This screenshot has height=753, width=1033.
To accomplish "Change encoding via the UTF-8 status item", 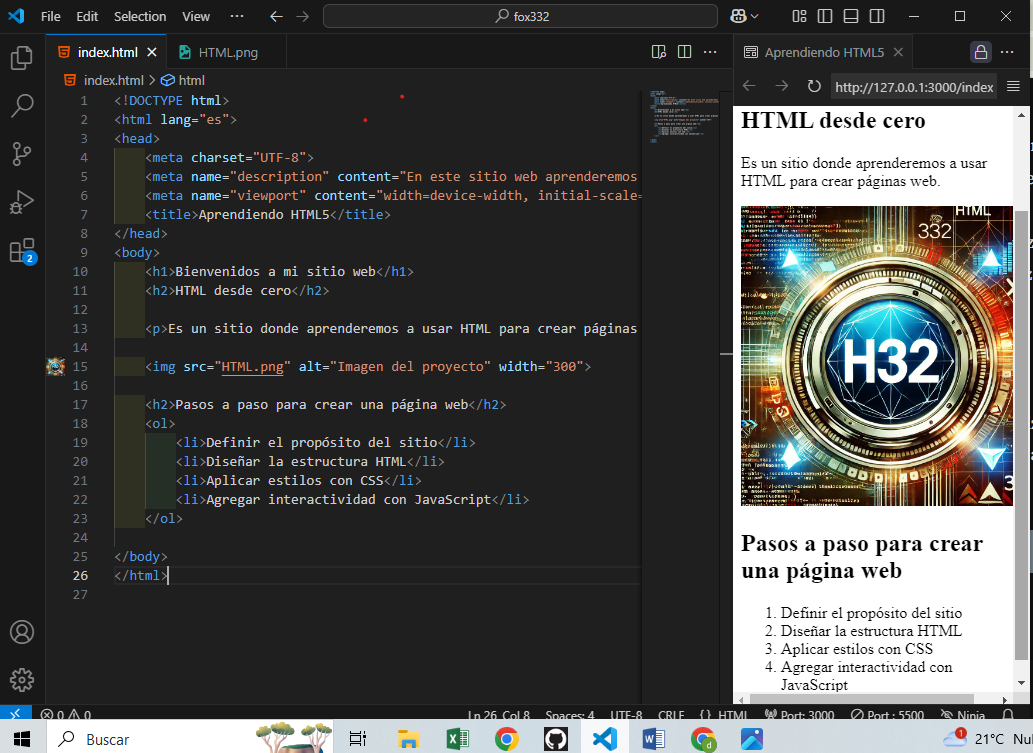I will click(x=626, y=714).
